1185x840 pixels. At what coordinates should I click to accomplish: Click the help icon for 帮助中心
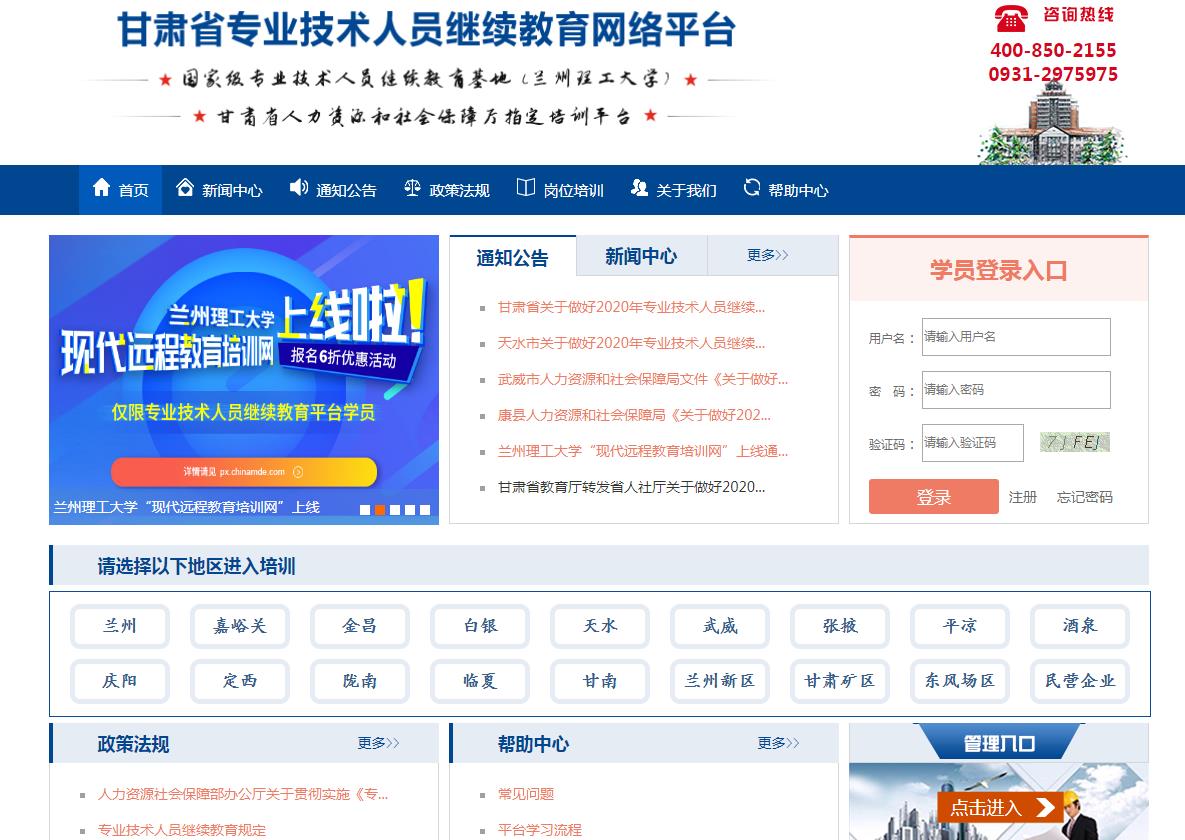(752, 188)
